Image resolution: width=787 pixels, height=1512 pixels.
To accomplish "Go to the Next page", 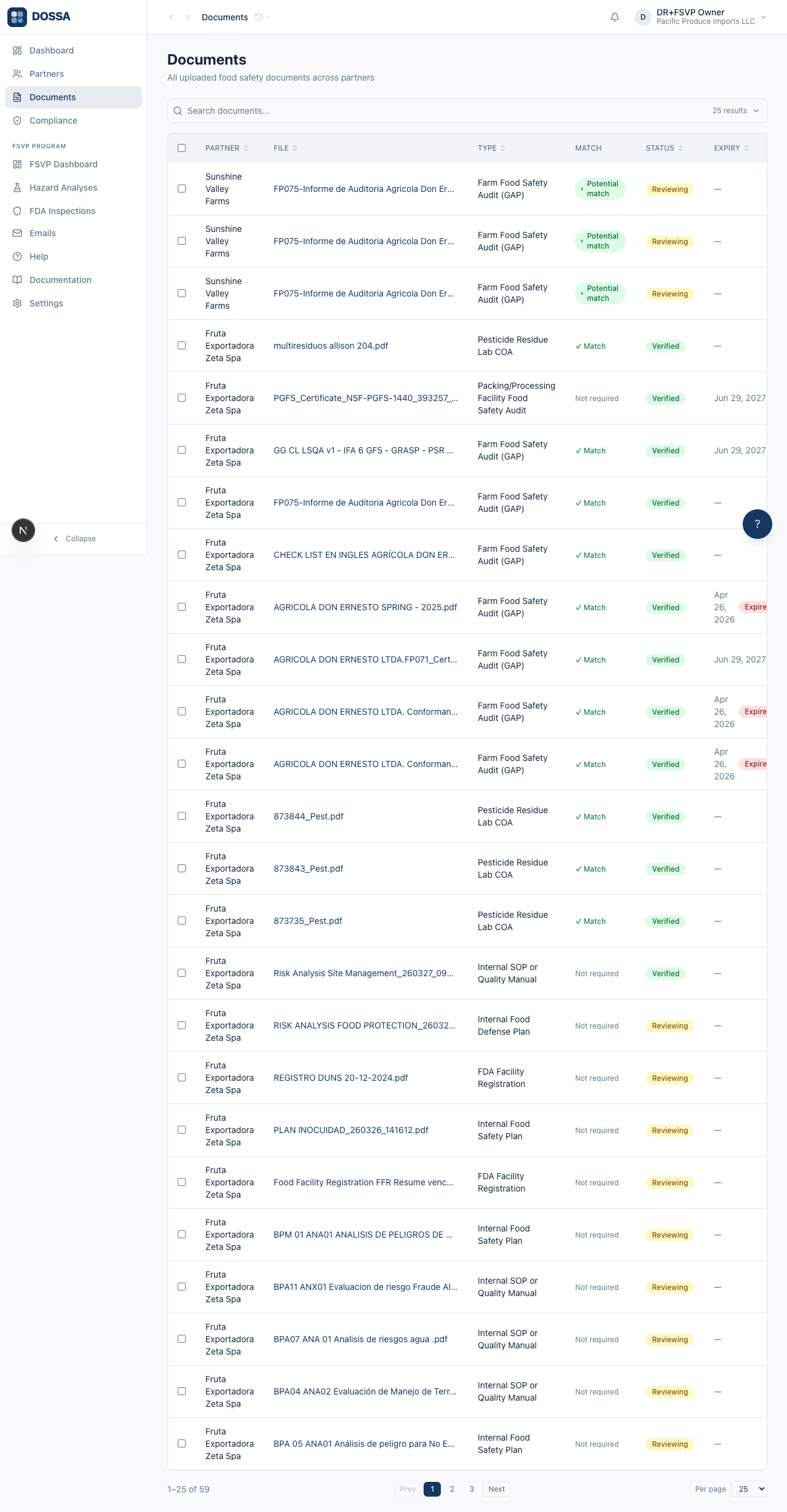I will (x=496, y=1489).
